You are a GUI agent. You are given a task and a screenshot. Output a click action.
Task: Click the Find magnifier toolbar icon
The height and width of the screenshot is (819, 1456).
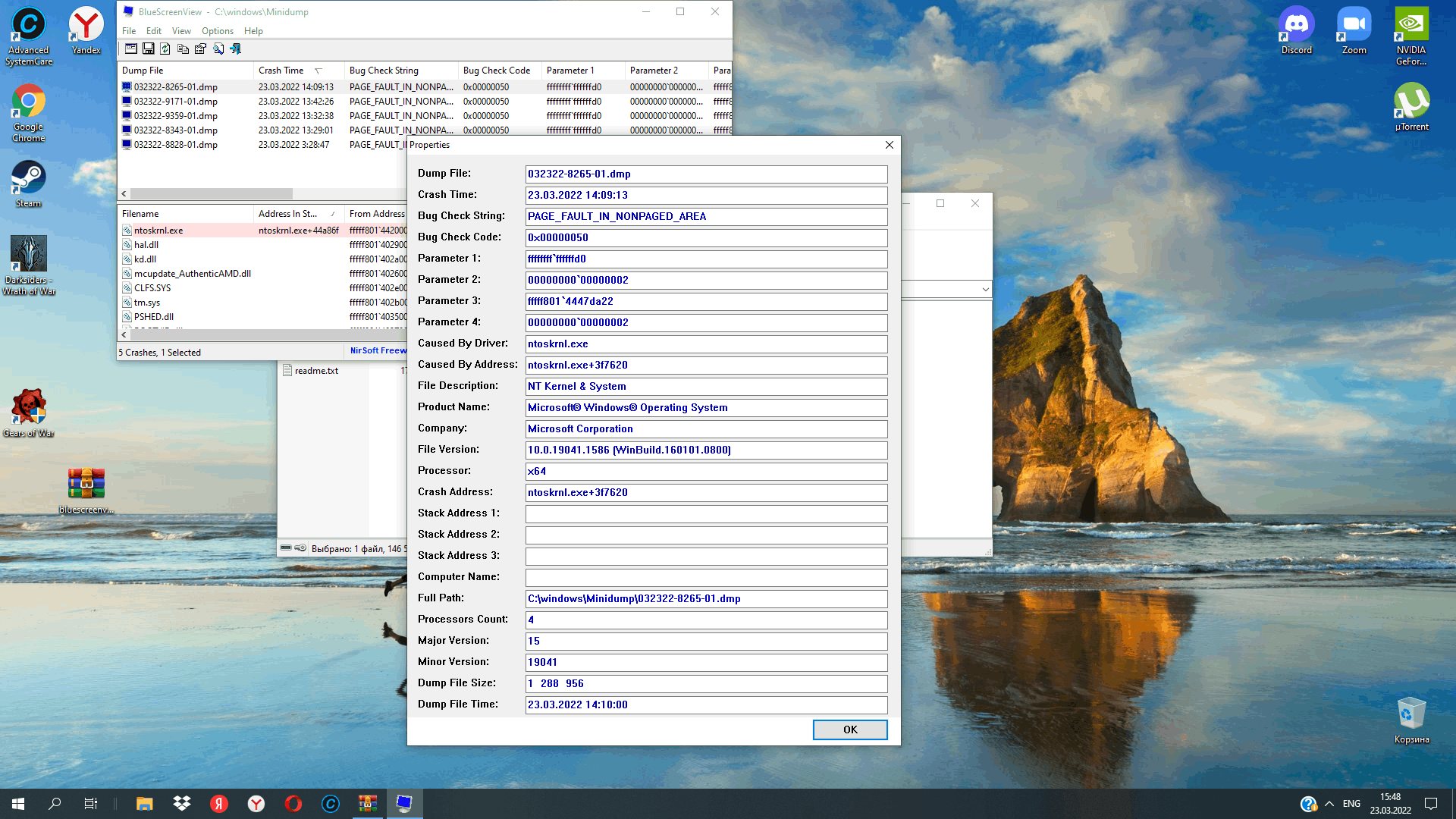tap(218, 49)
